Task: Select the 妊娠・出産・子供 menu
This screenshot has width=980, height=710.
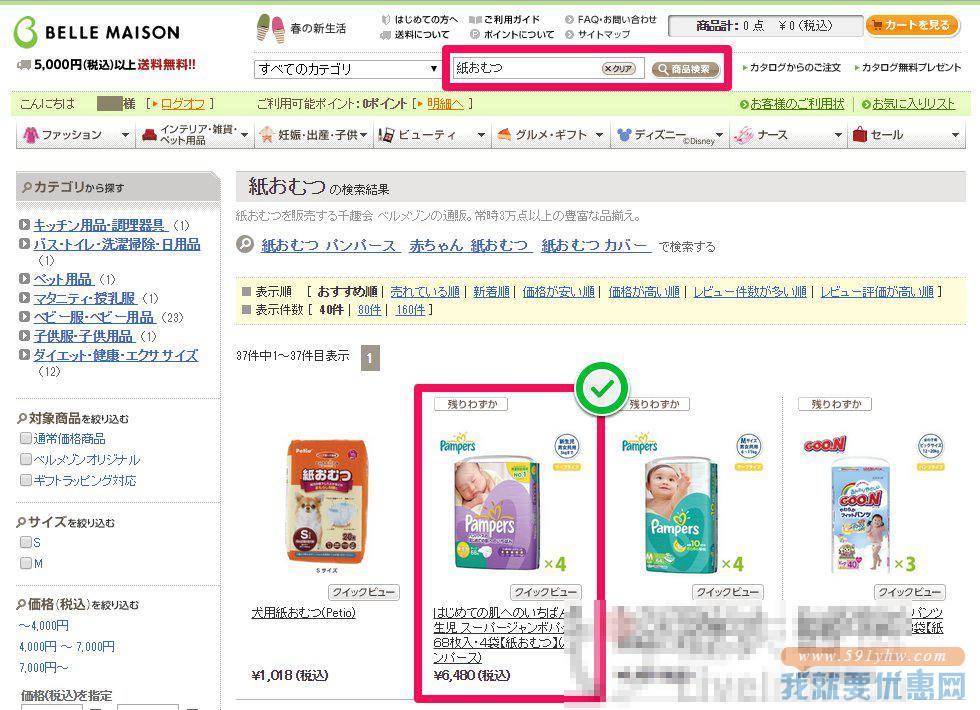Action: pyautogui.click(x=314, y=134)
